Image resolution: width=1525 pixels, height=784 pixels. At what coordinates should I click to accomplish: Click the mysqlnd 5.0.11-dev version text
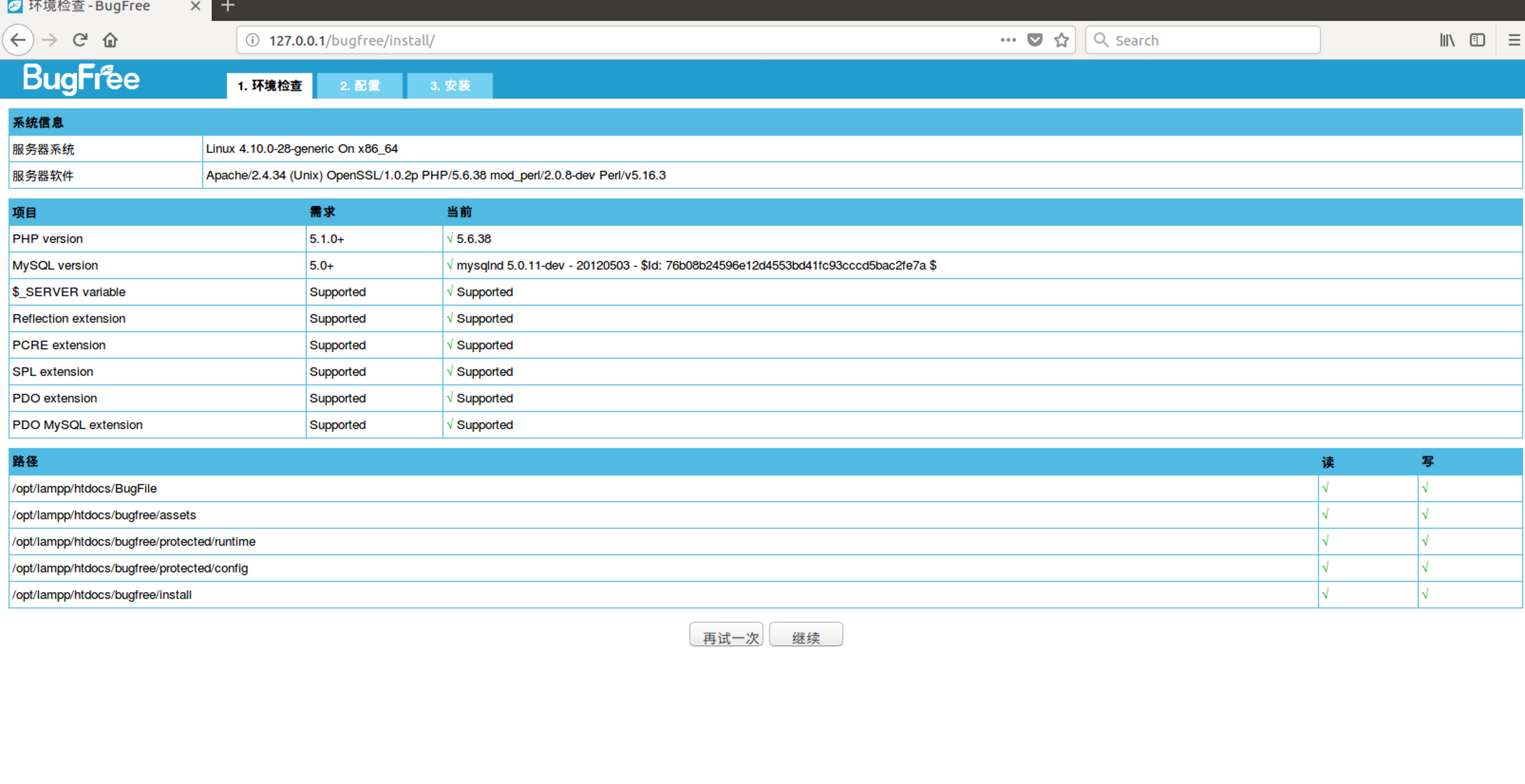click(696, 266)
